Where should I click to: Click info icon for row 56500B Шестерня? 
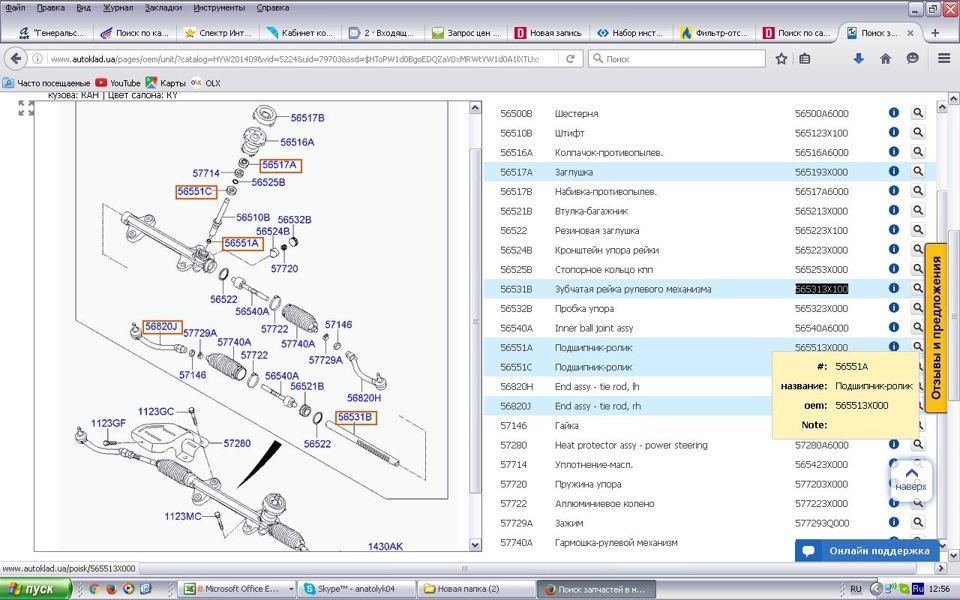click(x=894, y=113)
